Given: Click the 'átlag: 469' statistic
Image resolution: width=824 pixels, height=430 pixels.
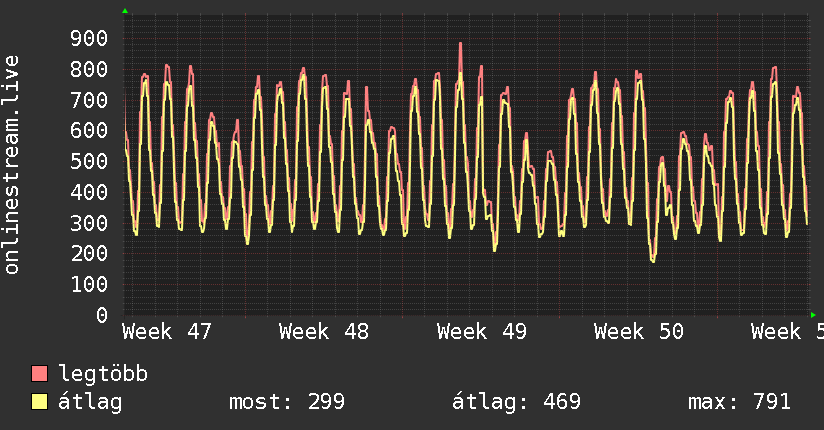Looking at the screenshot, I should [x=517, y=402].
